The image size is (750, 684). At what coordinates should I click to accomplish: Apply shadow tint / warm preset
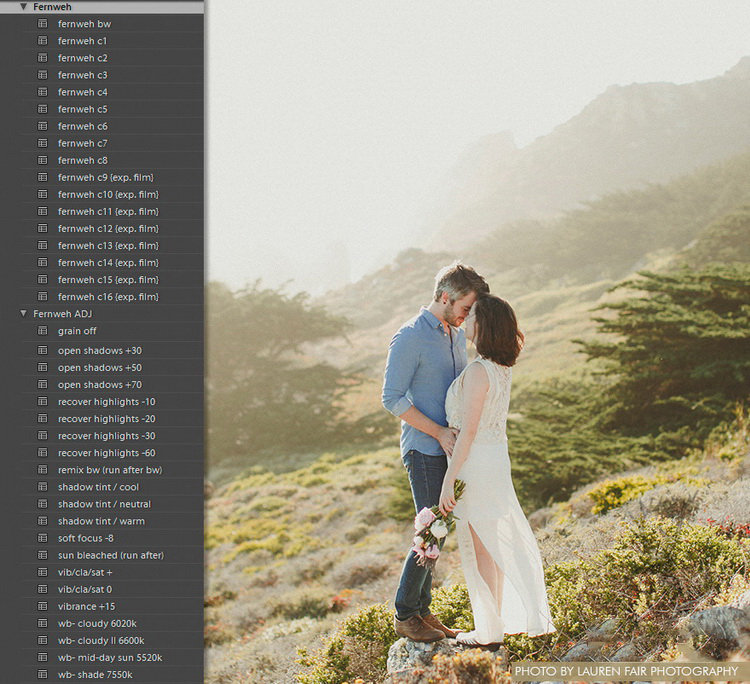point(101,521)
